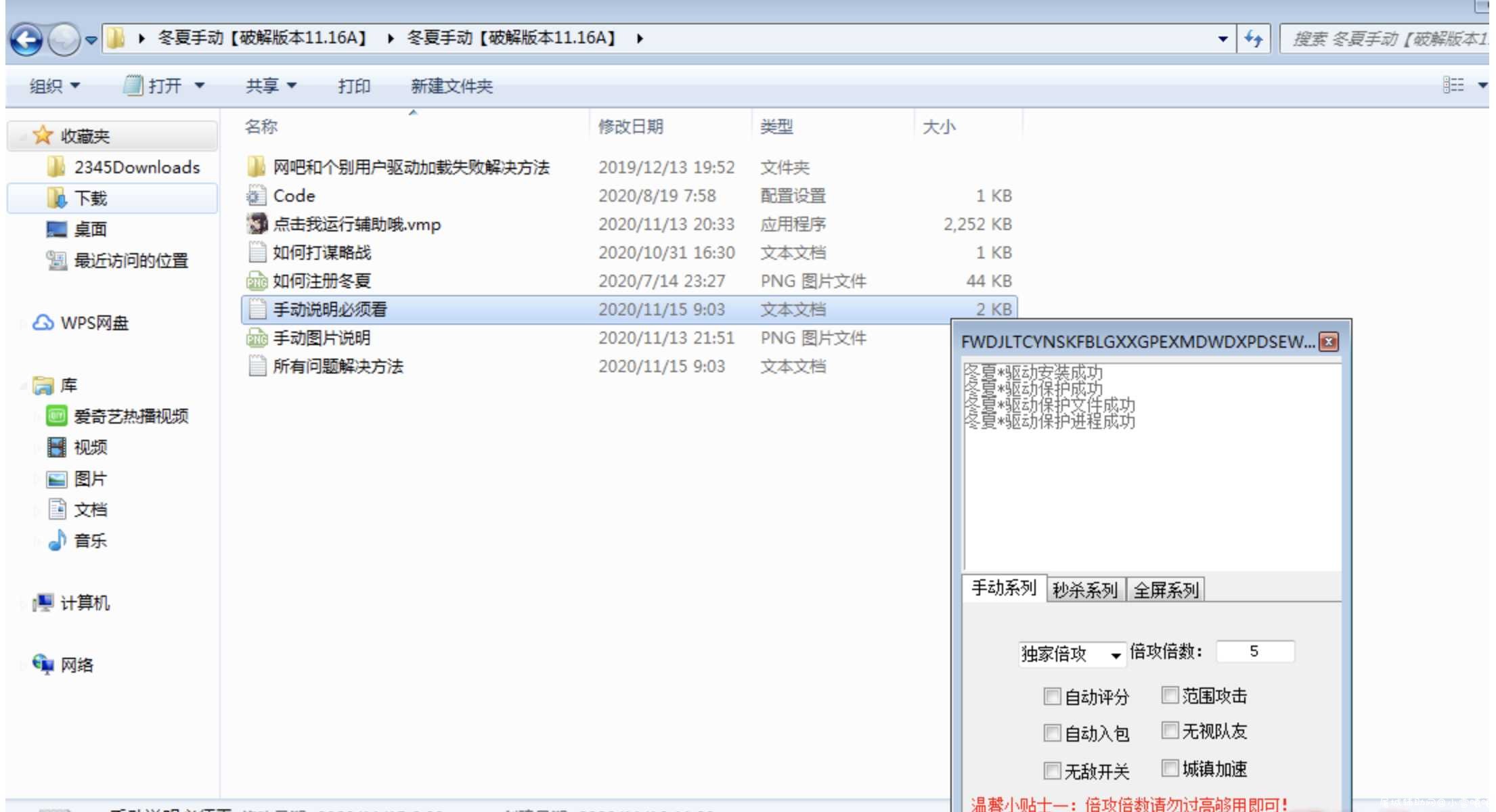The image size is (1496, 812).
Task: Enable 范围攻击 checkbox
Action: click(x=1170, y=695)
